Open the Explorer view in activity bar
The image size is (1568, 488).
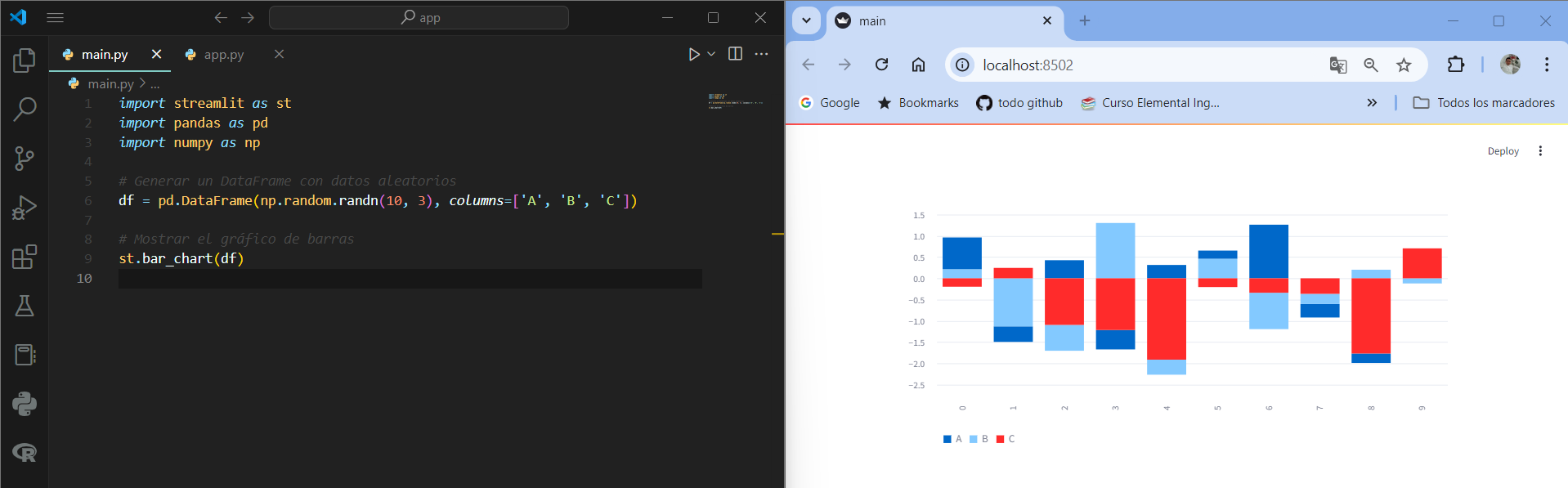(x=25, y=60)
